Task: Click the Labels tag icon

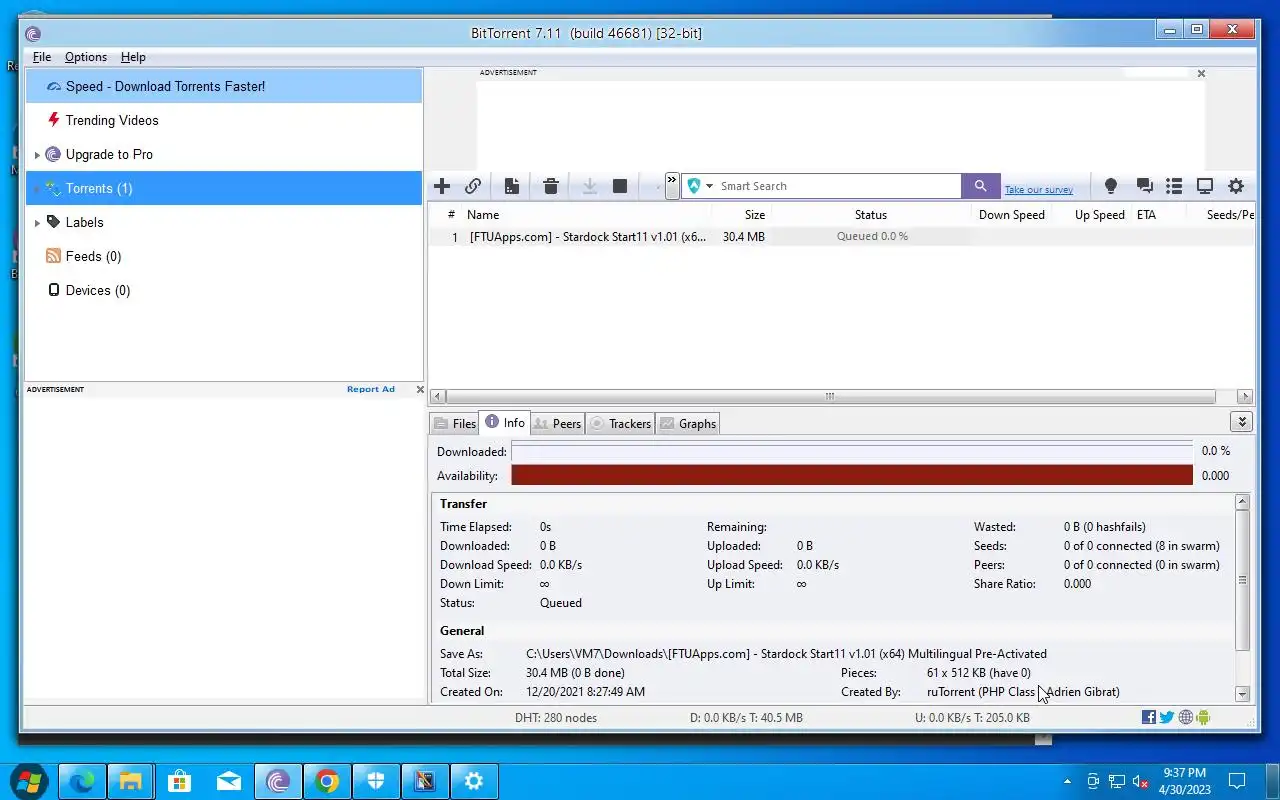Action: [53, 222]
